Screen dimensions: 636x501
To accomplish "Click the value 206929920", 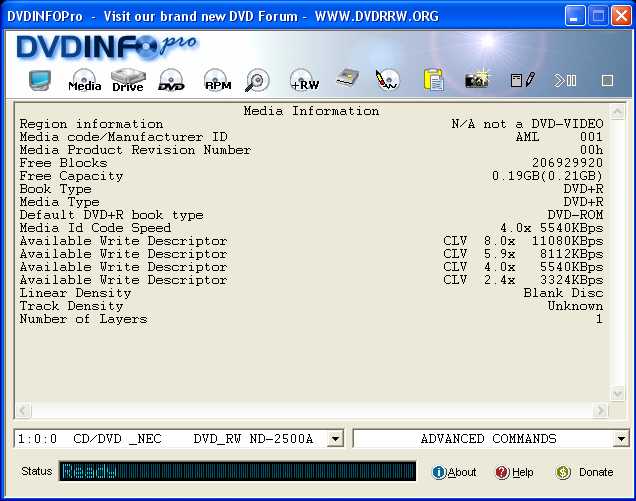I will 567,163.
